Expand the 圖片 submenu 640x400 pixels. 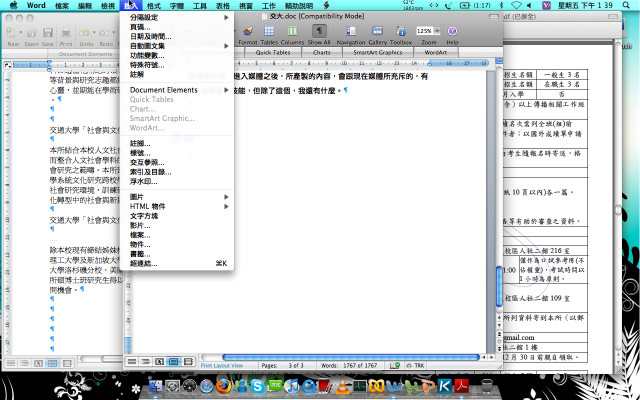pyautogui.click(x=178, y=197)
